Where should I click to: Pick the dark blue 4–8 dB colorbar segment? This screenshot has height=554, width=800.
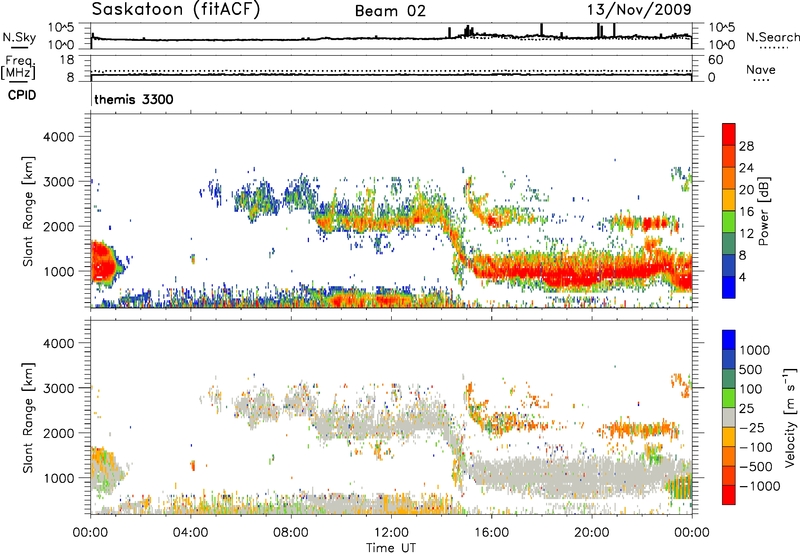coord(729,266)
